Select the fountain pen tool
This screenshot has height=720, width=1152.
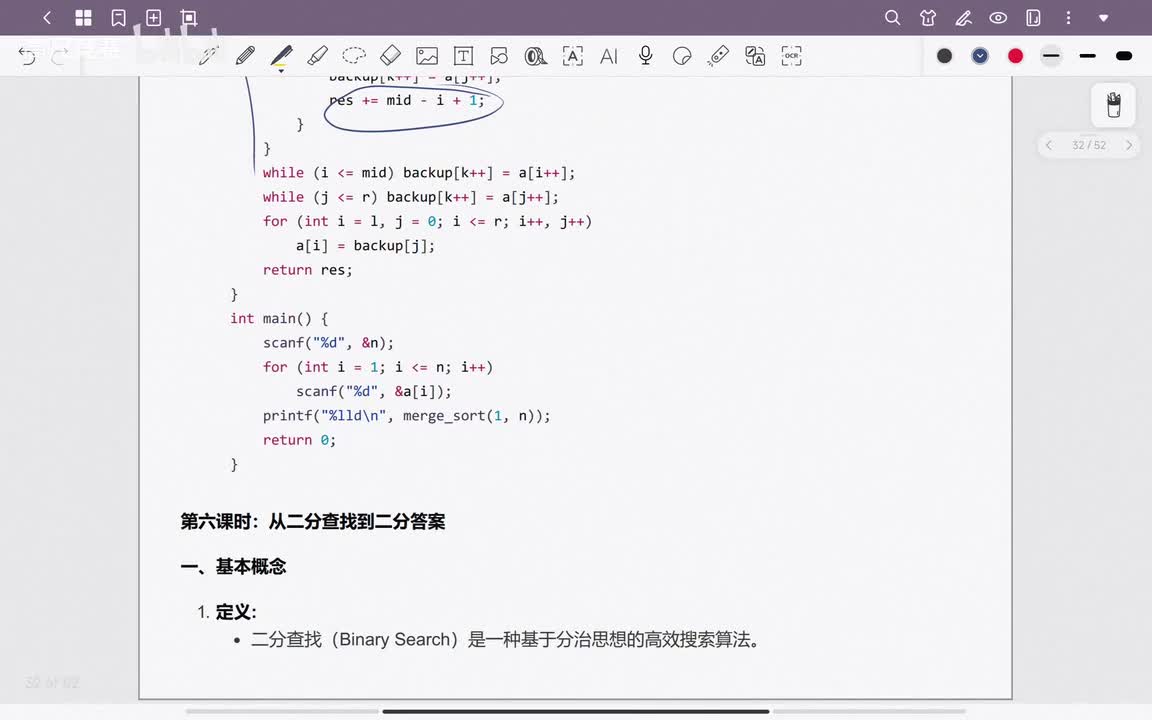pos(209,56)
